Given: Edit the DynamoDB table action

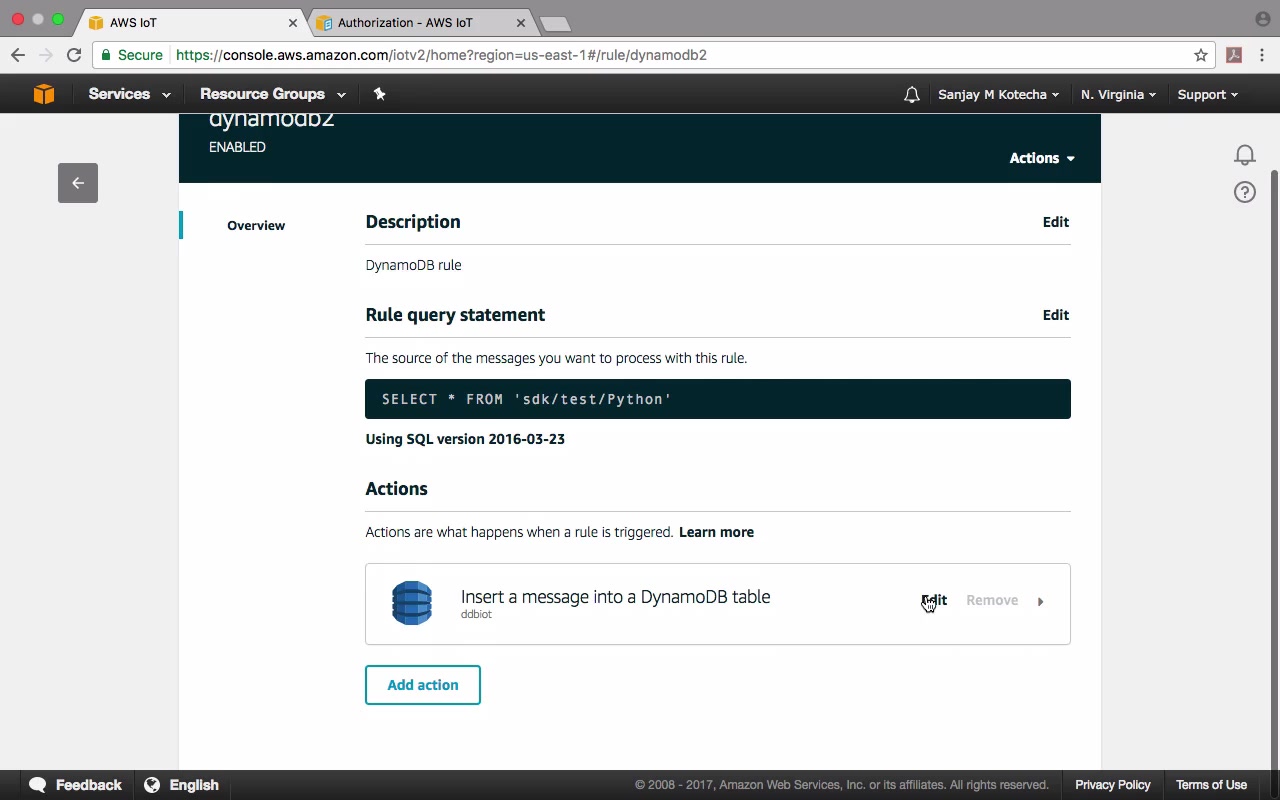Looking at the screenshot, I should (x=934, y=600).
